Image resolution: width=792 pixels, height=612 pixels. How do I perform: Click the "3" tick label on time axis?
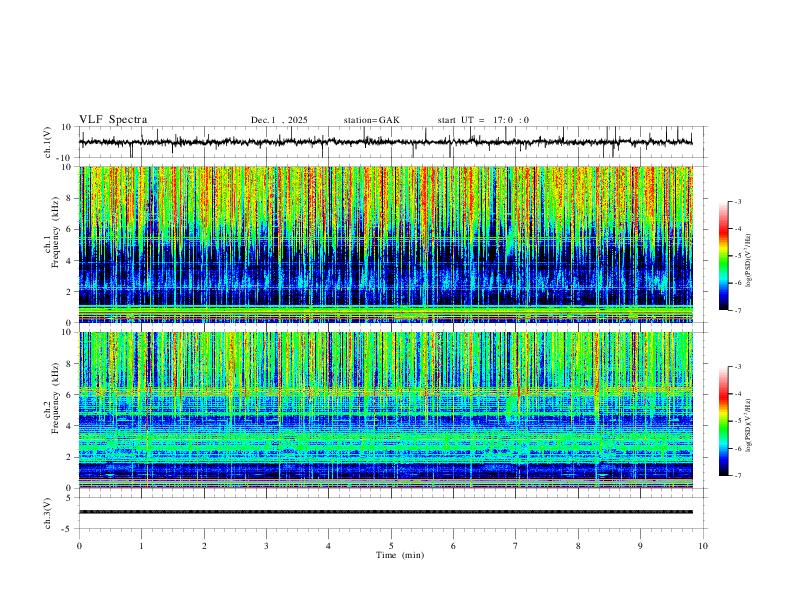tap(267, 546)
